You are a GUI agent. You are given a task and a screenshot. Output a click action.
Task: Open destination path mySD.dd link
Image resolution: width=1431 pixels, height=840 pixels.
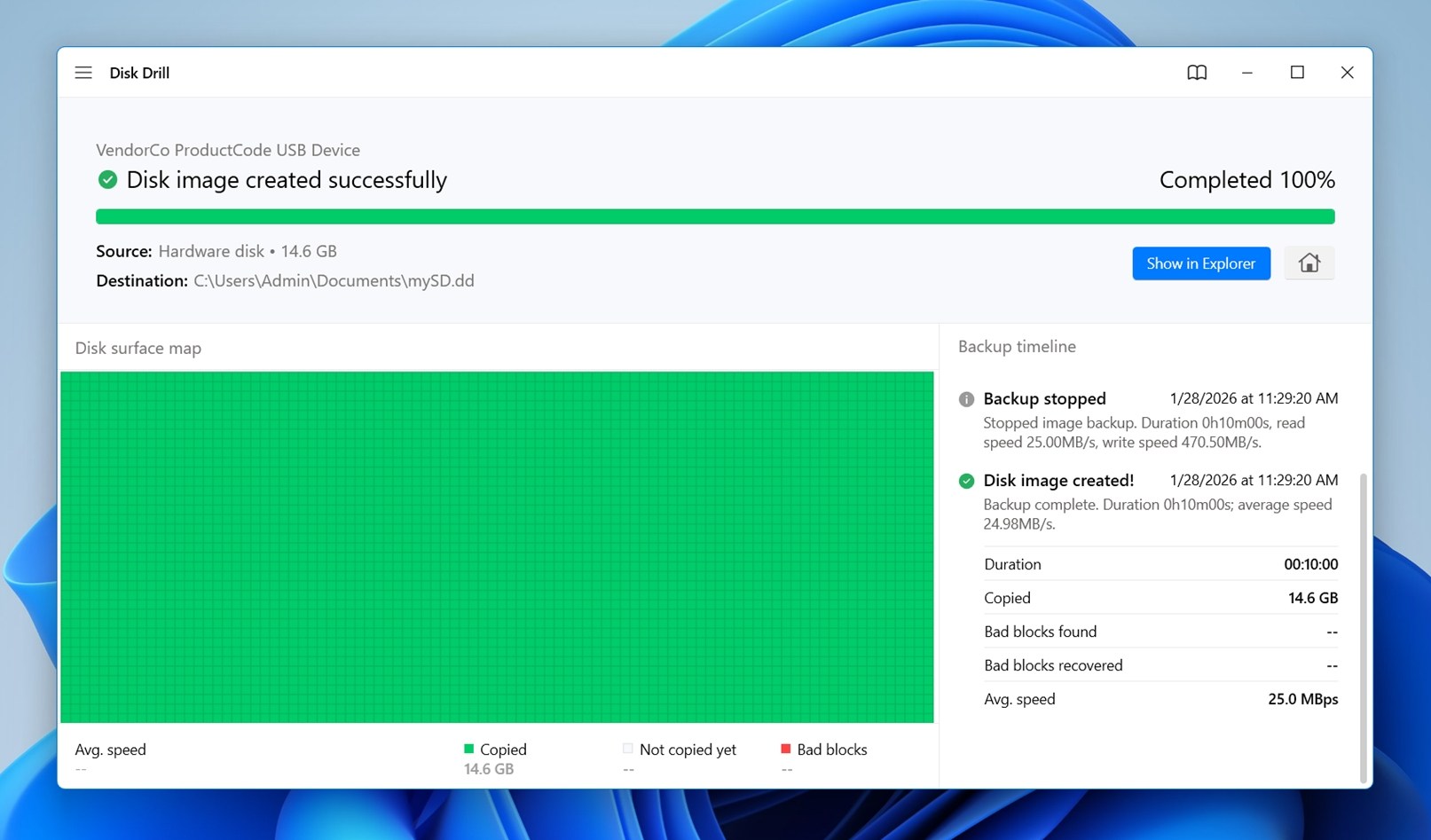pos(334,280)
